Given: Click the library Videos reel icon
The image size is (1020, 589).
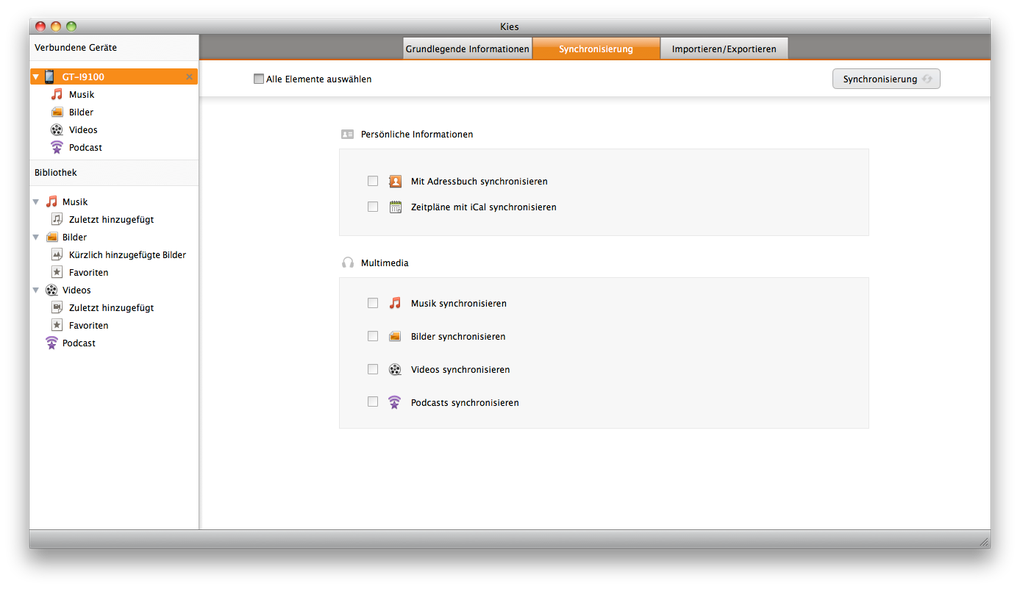Looking at the screenshot, I should pyautogui.click(x=51, y=290).
